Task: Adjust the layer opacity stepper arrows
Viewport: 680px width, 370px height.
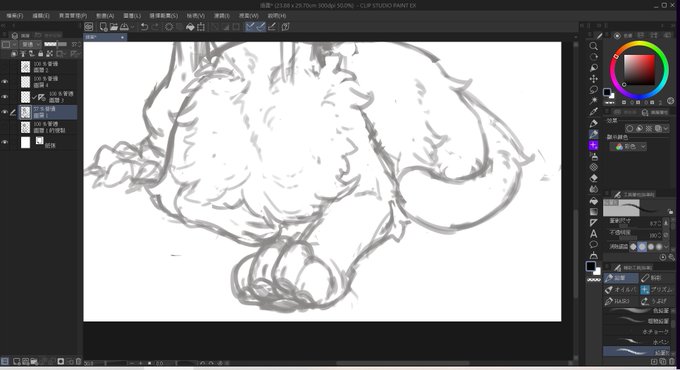Action: click(80, 44)
